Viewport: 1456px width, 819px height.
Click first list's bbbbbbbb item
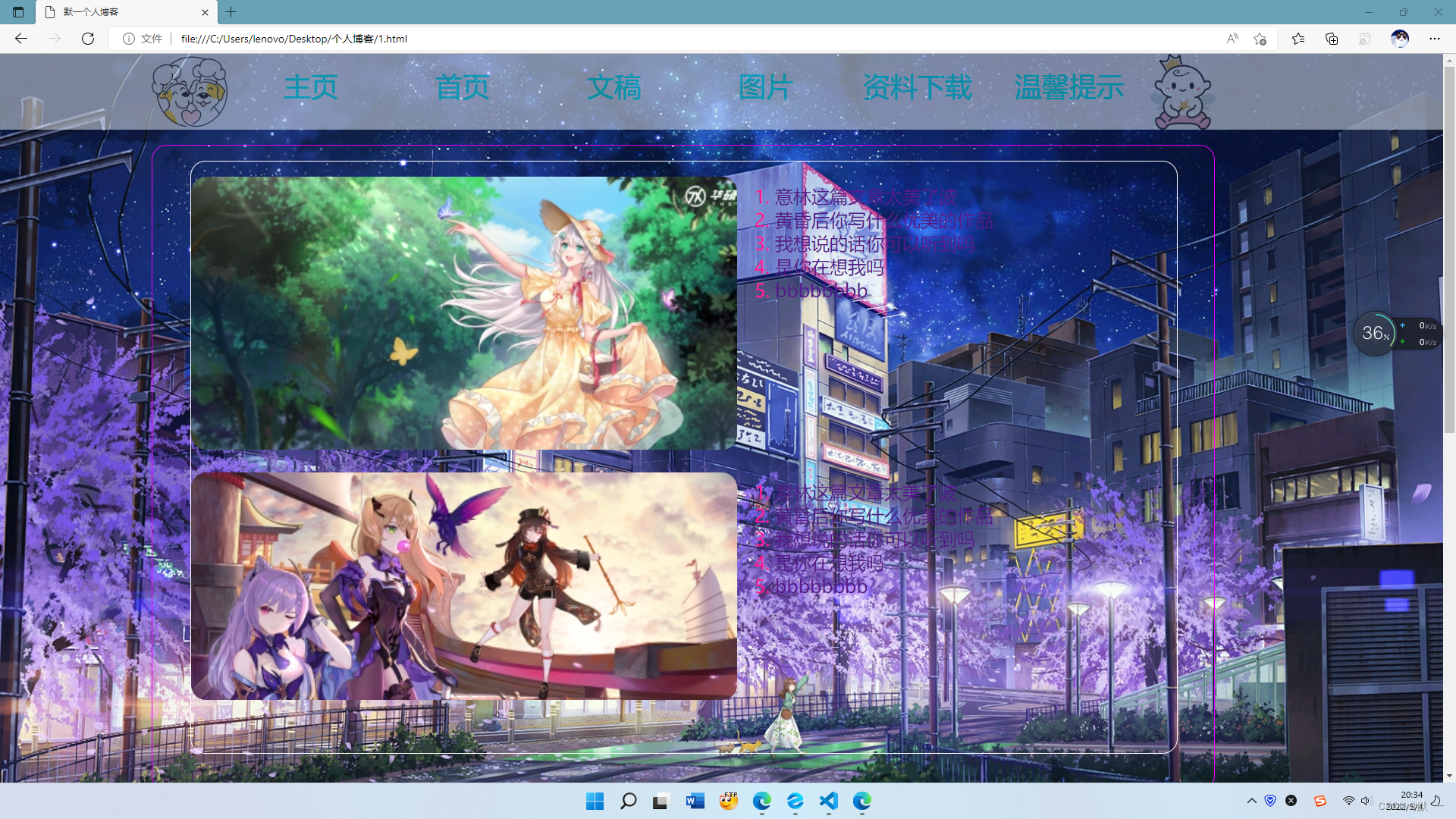[x=821, y=290]
